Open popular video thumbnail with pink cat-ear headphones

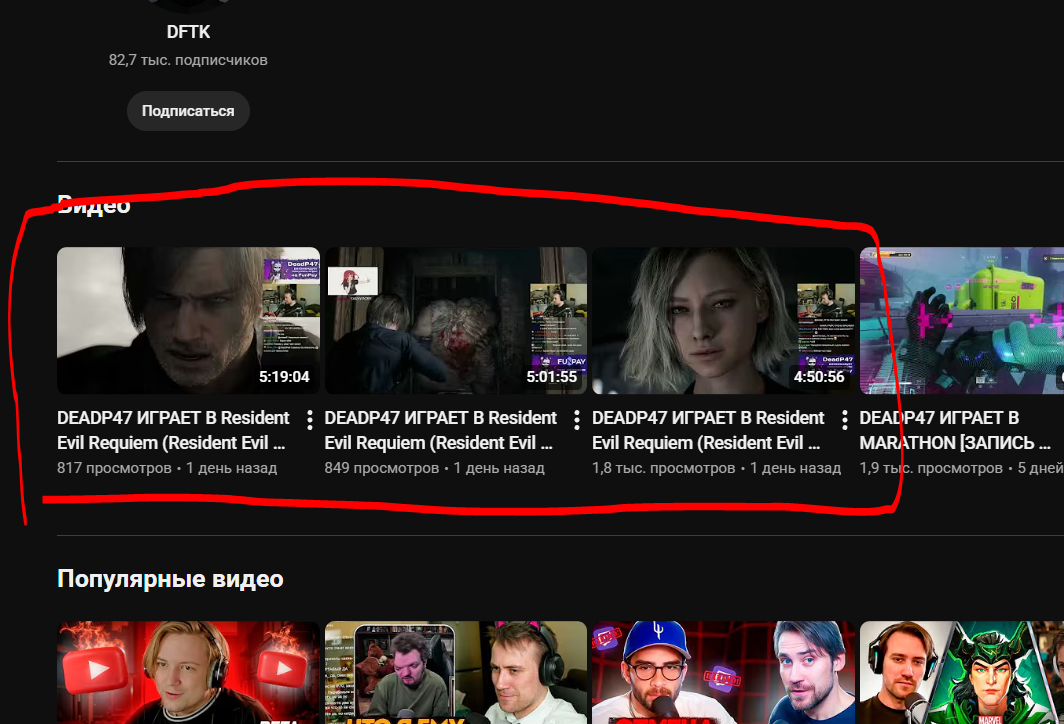click(456, 672)
